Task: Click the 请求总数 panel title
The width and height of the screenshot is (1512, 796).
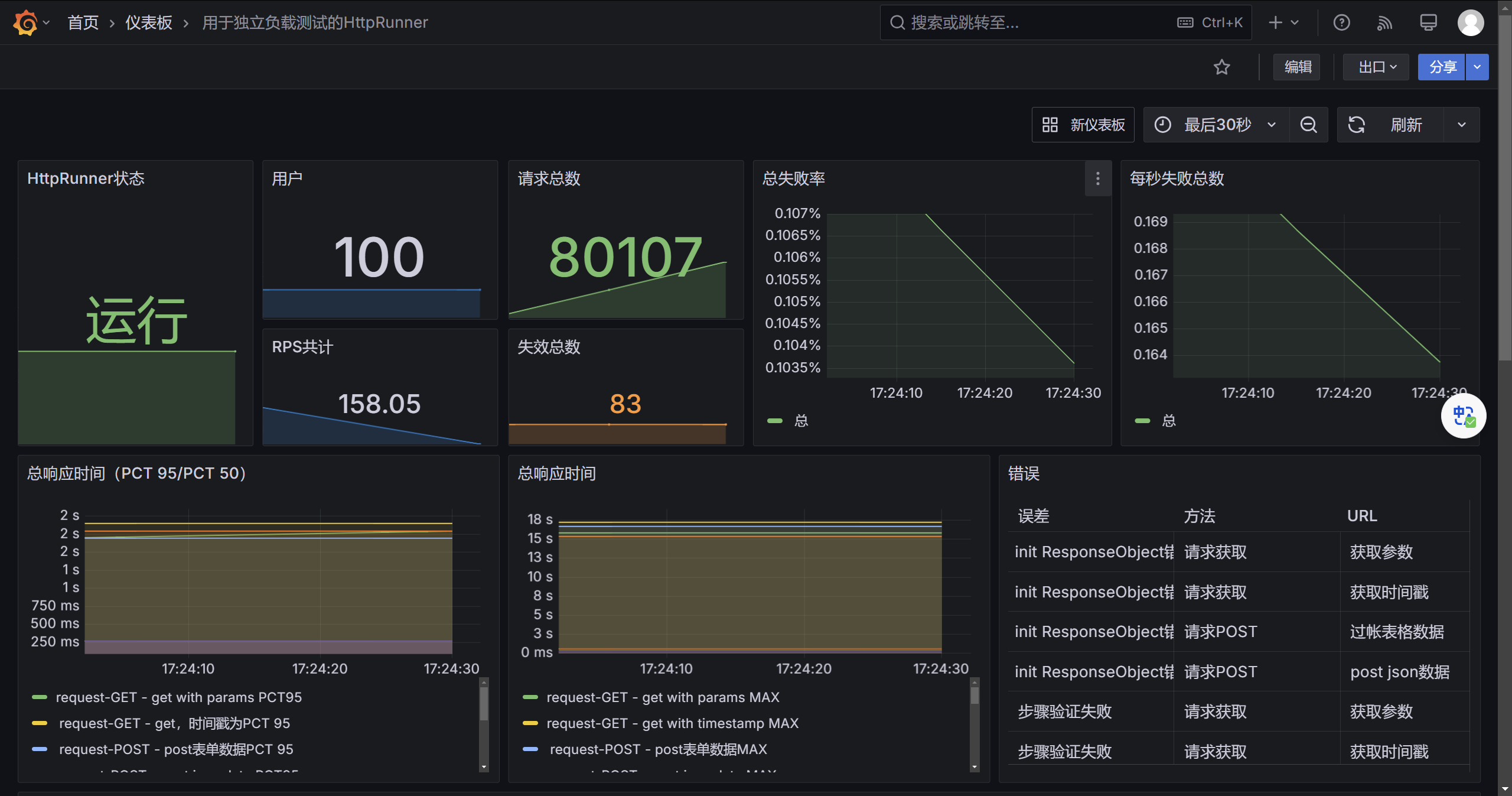Action: pyautogui.click(x=549, y=178)
